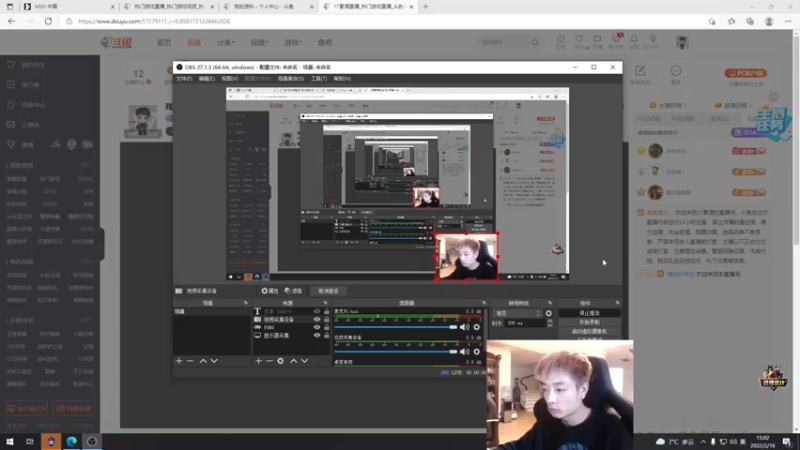Screen dimensions: 800x450
Task: Toggle visibility of PUBG source
Action: tap(317, 327)
